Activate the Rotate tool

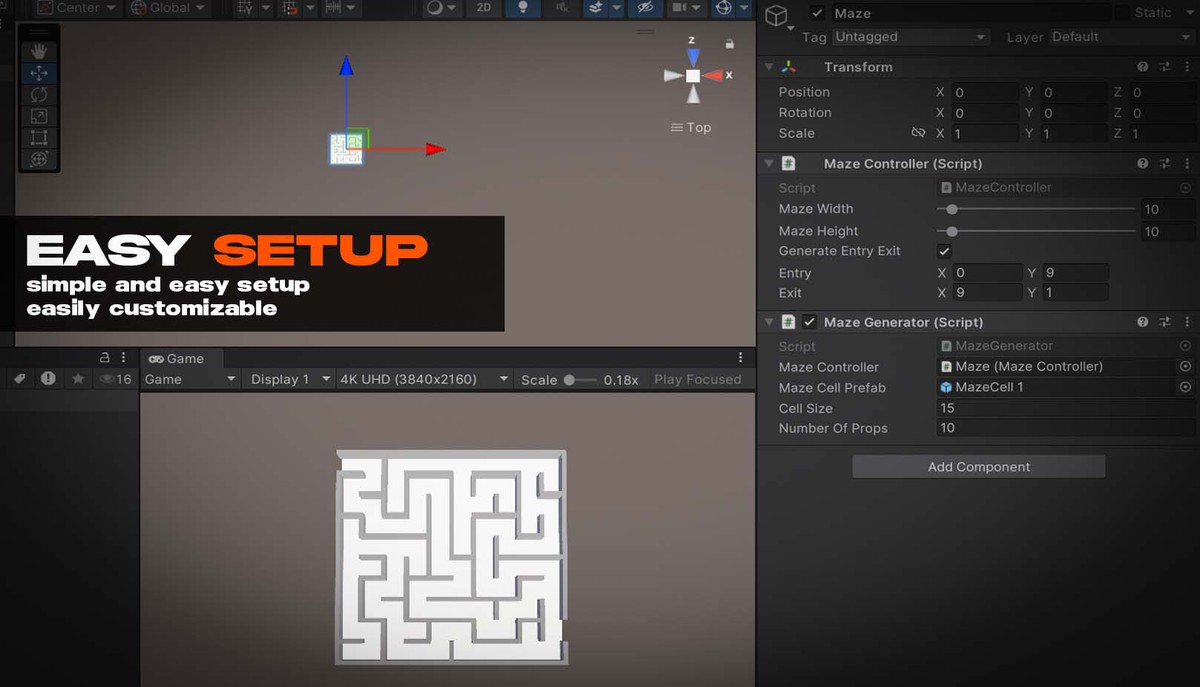click(x=39, y=94)
